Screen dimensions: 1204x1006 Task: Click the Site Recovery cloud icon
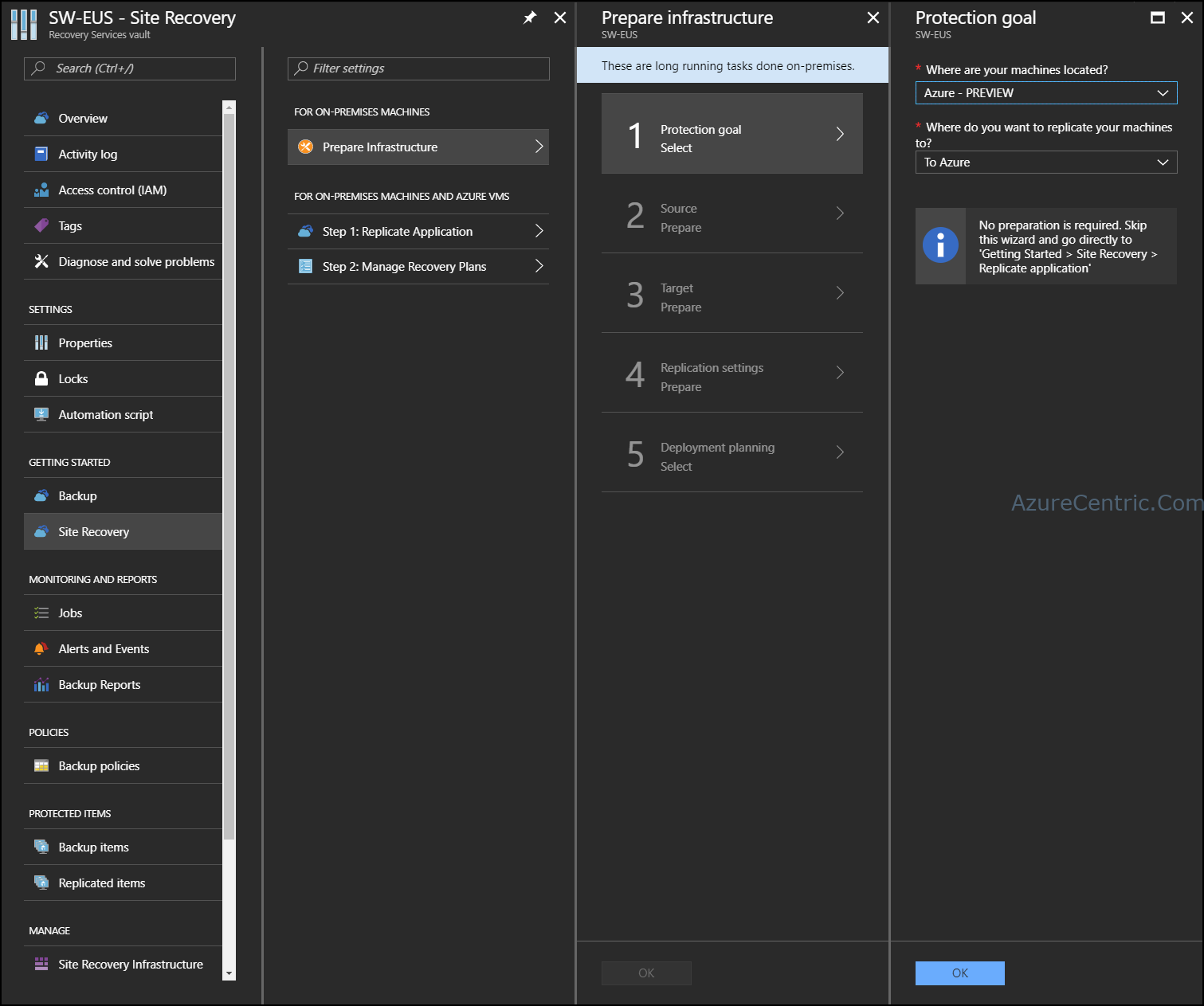point(41,531)
